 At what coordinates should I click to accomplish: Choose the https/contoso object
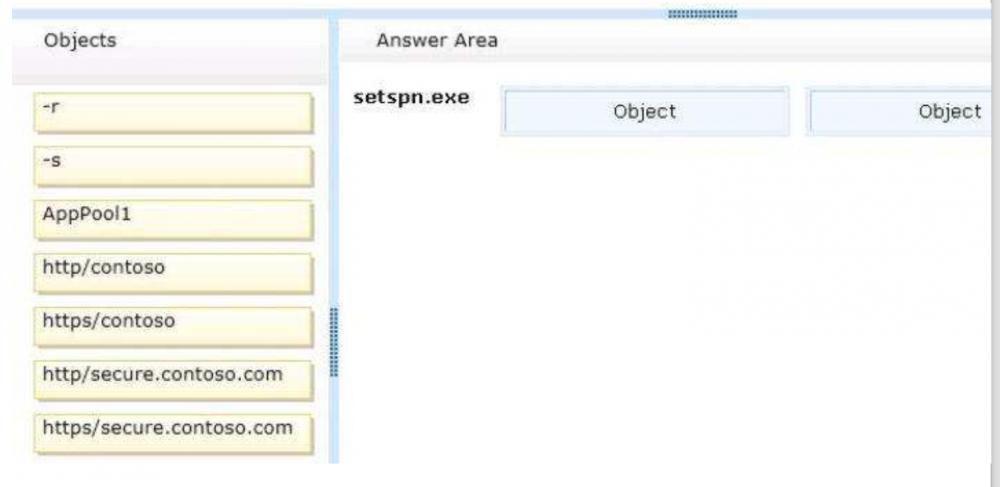click(172, 326)
